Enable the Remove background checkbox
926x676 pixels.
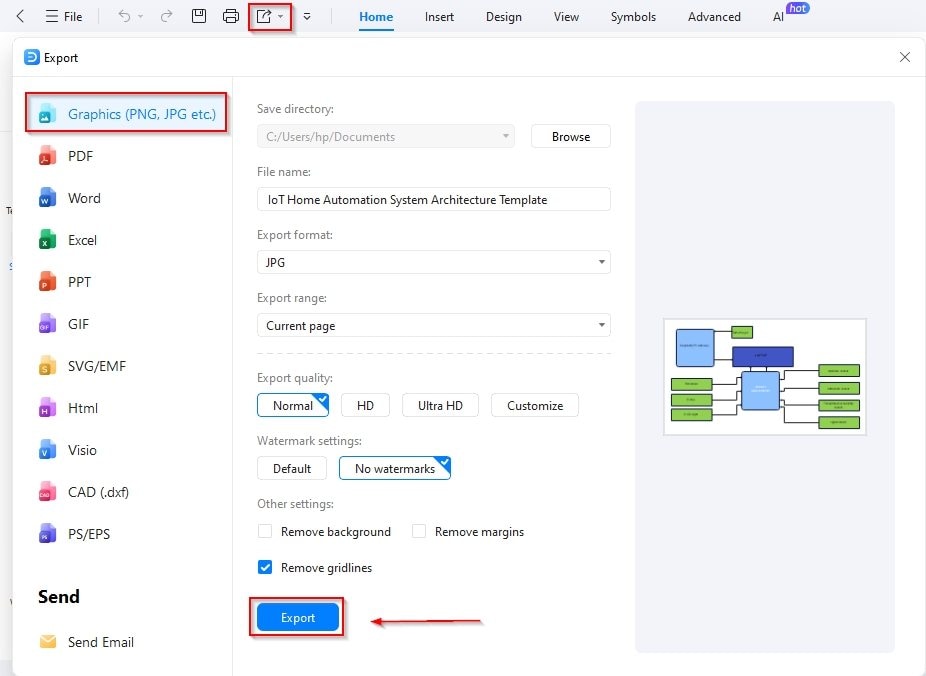[265, 531]
